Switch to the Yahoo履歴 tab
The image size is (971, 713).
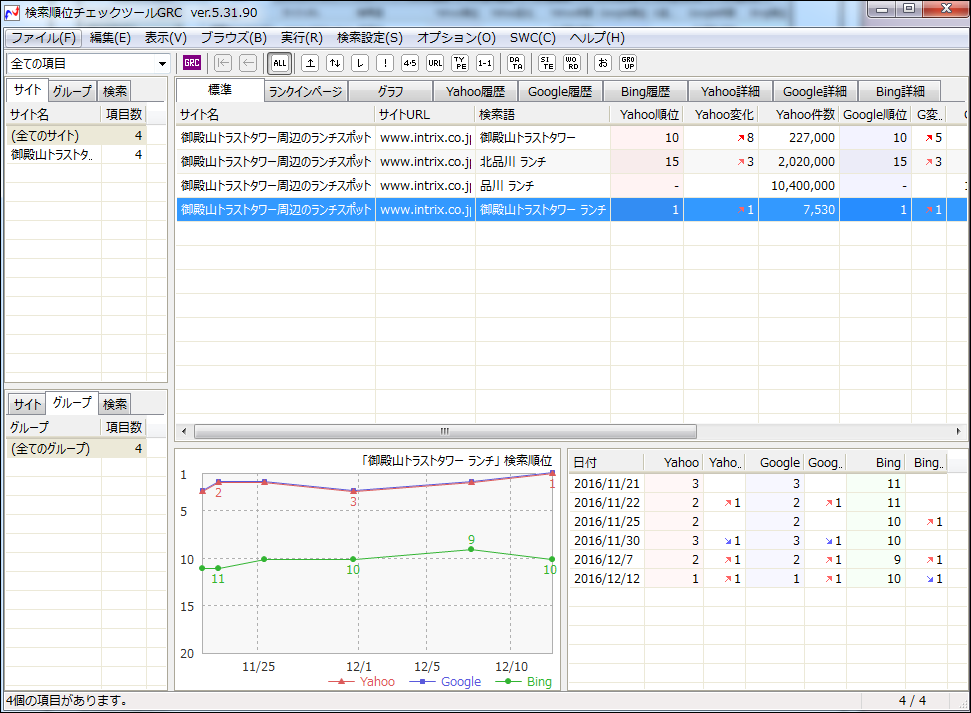(x=475, y=92)
